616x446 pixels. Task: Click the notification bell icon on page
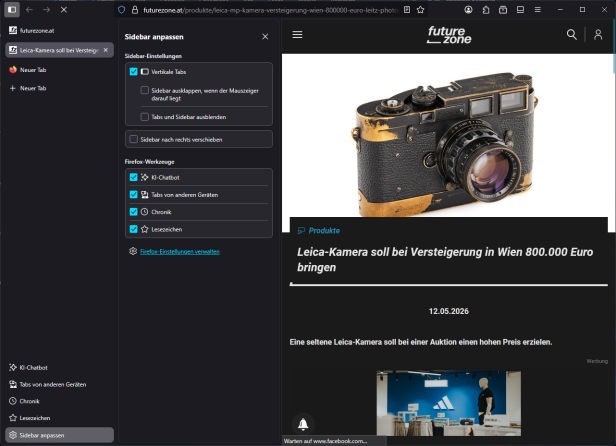303,424
